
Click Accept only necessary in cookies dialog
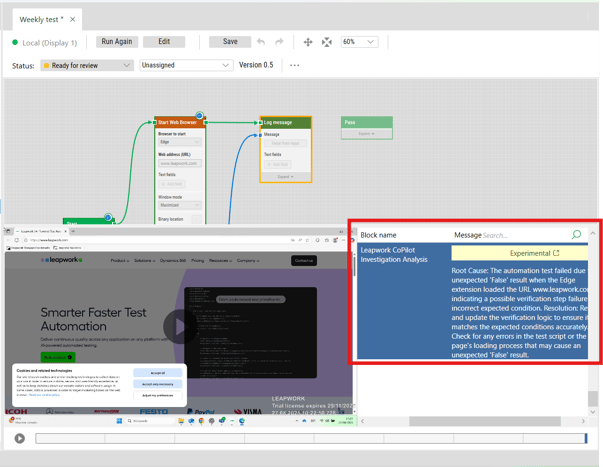(158, 384)
